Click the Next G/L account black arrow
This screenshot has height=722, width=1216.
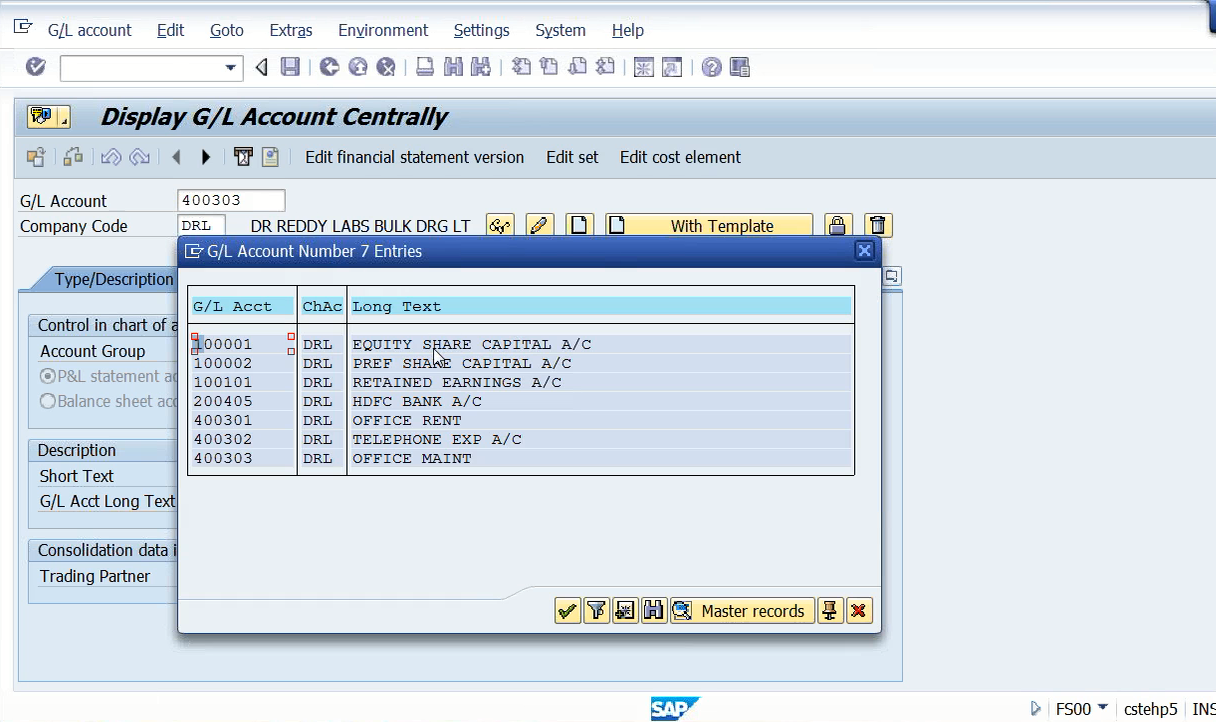[206, 157]
